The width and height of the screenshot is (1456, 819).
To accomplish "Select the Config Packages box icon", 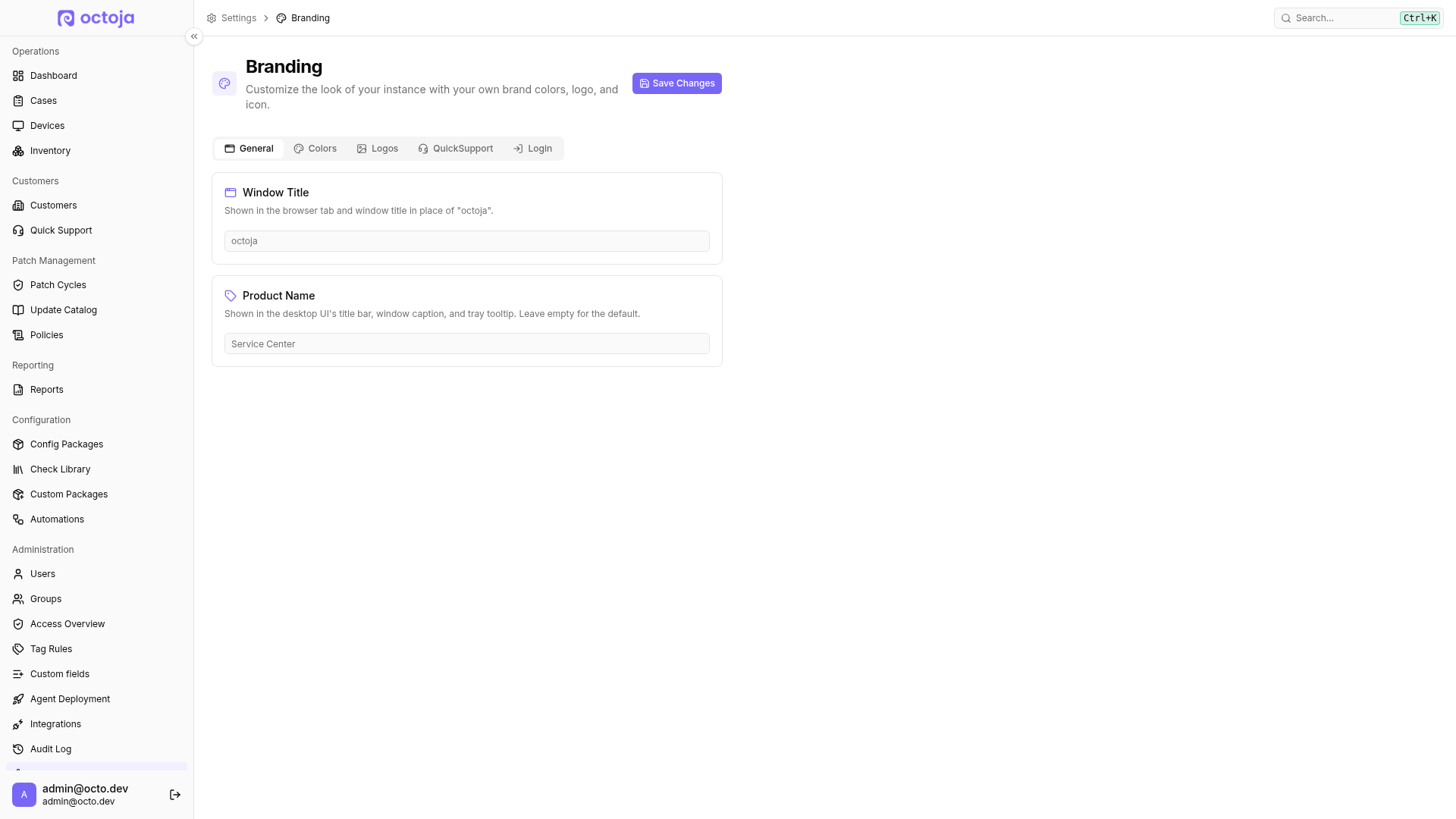I will (x=18, y=444).
